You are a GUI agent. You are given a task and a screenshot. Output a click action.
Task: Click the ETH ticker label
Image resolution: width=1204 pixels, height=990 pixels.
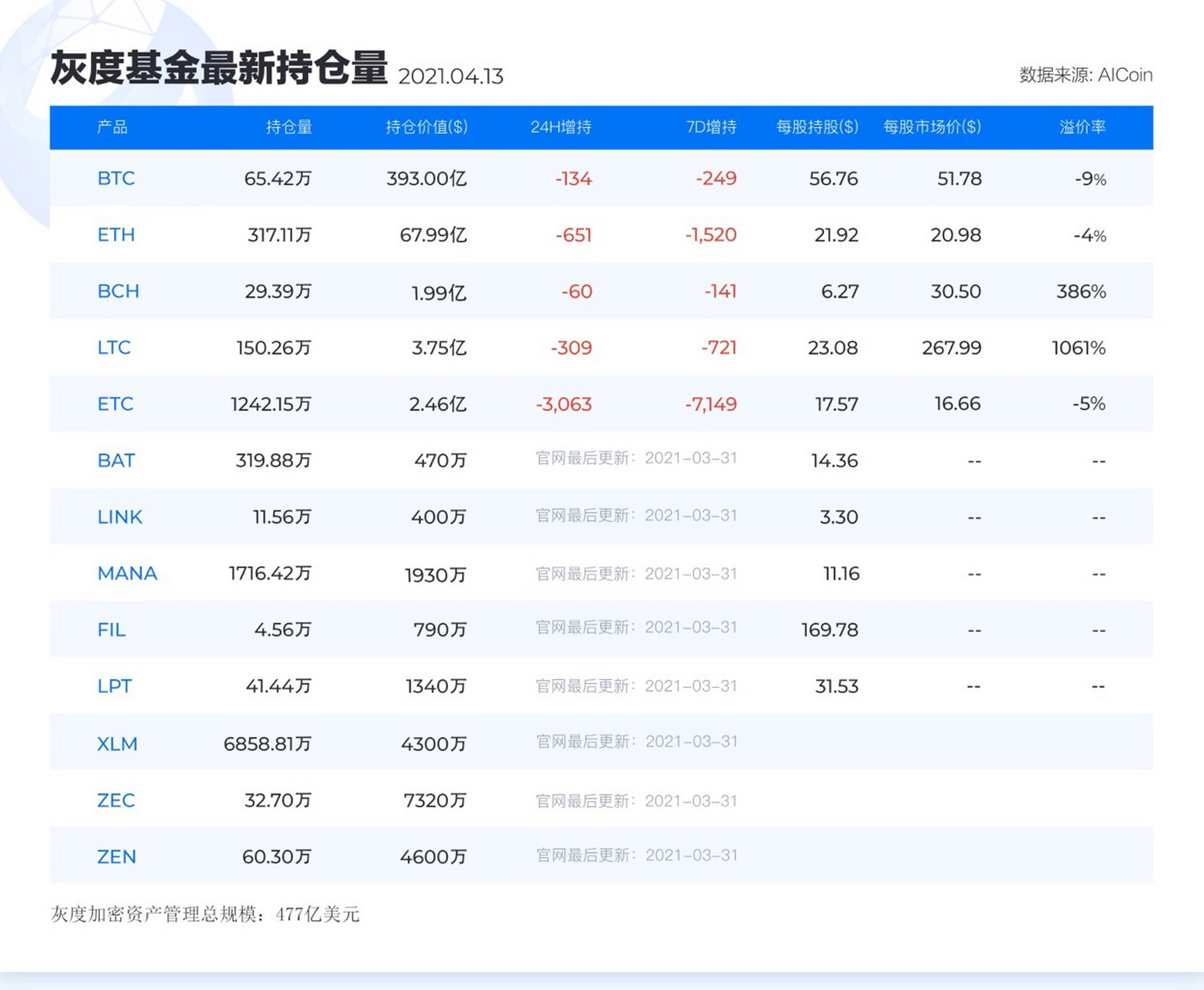[116, 234]
